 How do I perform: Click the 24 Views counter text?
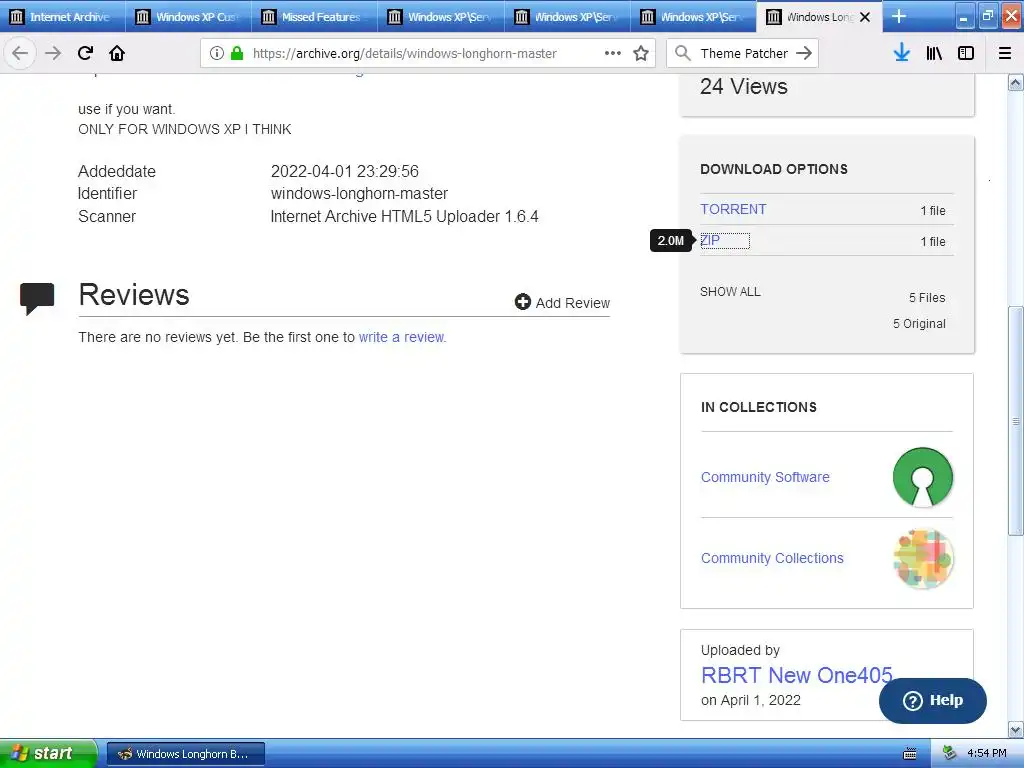coord(744,86)
